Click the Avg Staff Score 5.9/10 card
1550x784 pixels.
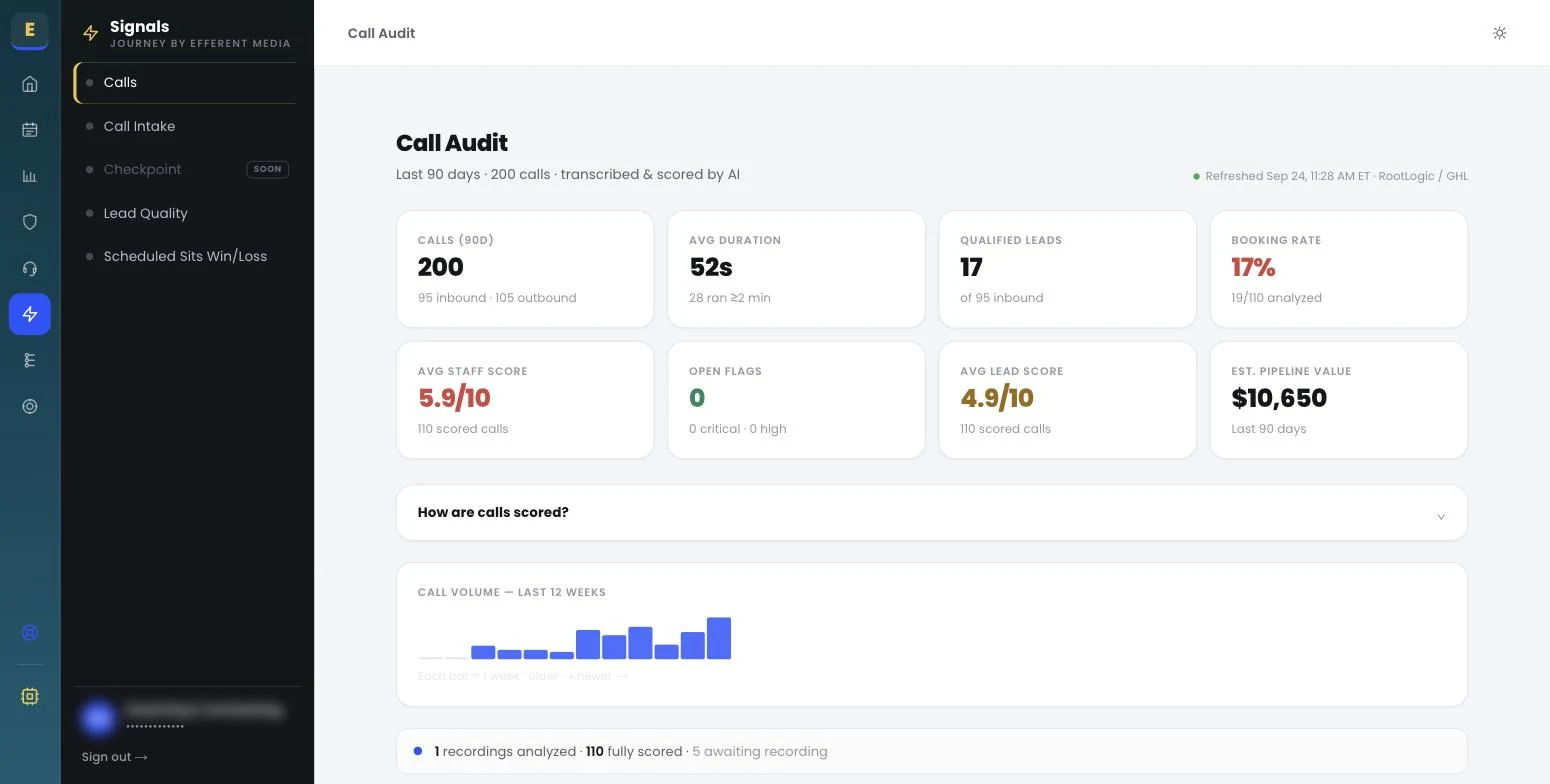point(525,400)
